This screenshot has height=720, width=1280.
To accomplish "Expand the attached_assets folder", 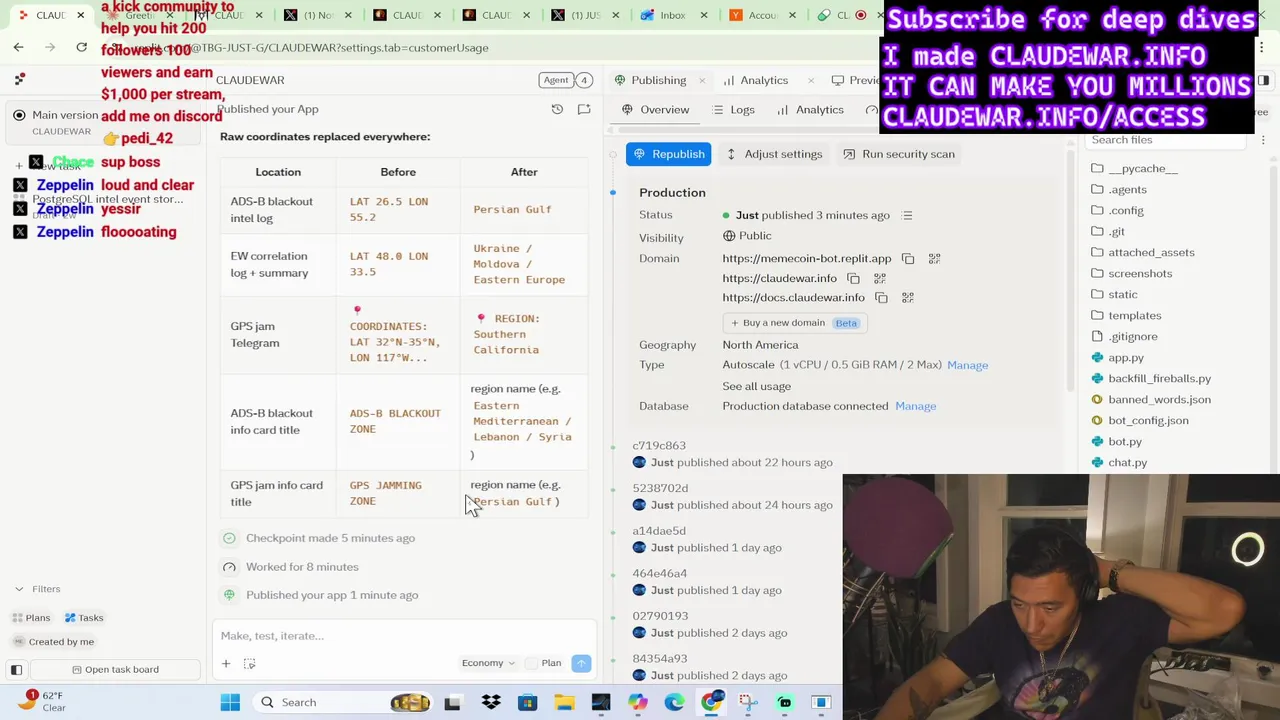I will click(1150, 253).
